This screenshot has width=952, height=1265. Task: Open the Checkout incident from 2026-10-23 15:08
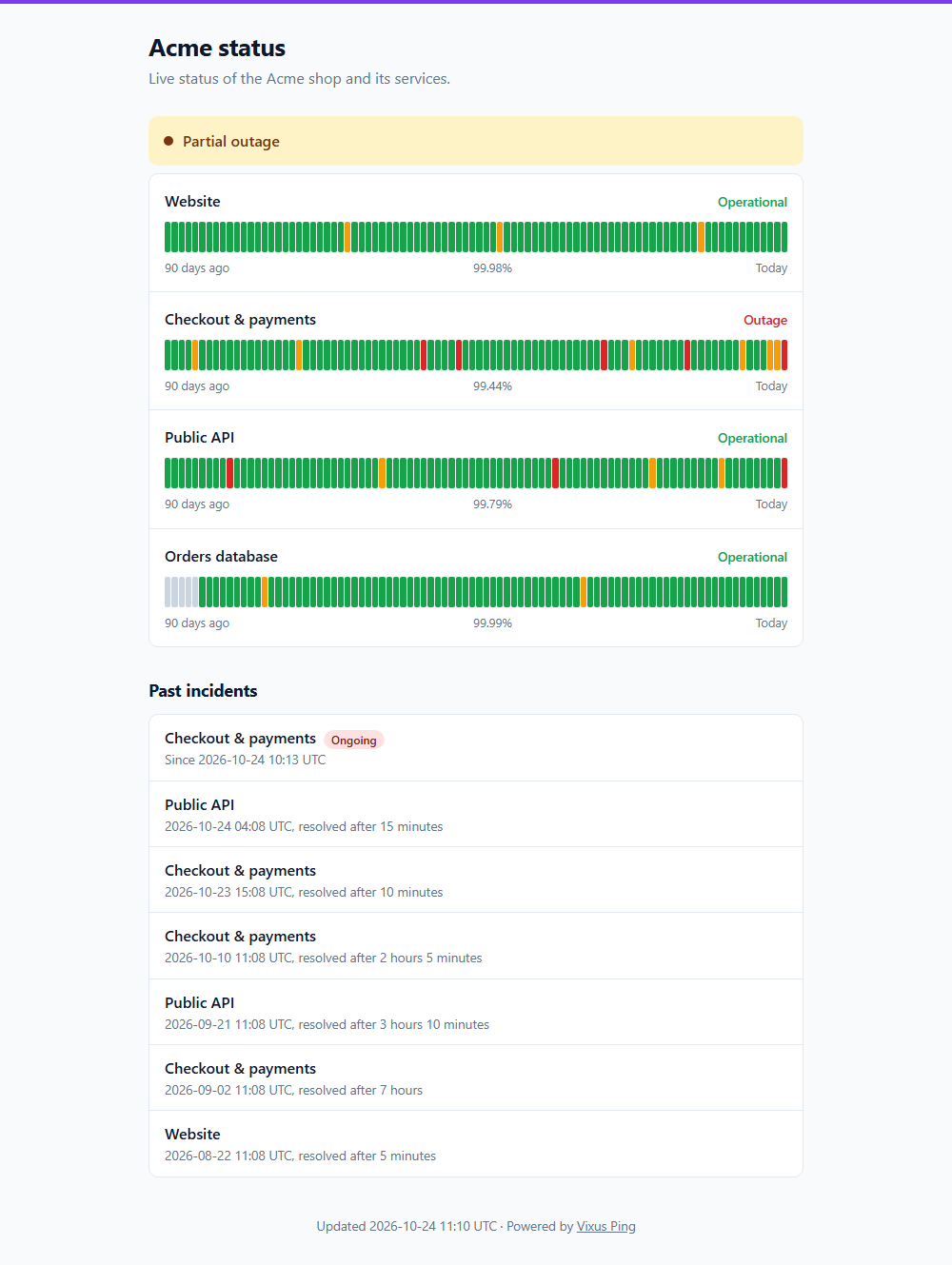(x=476, y=880)
